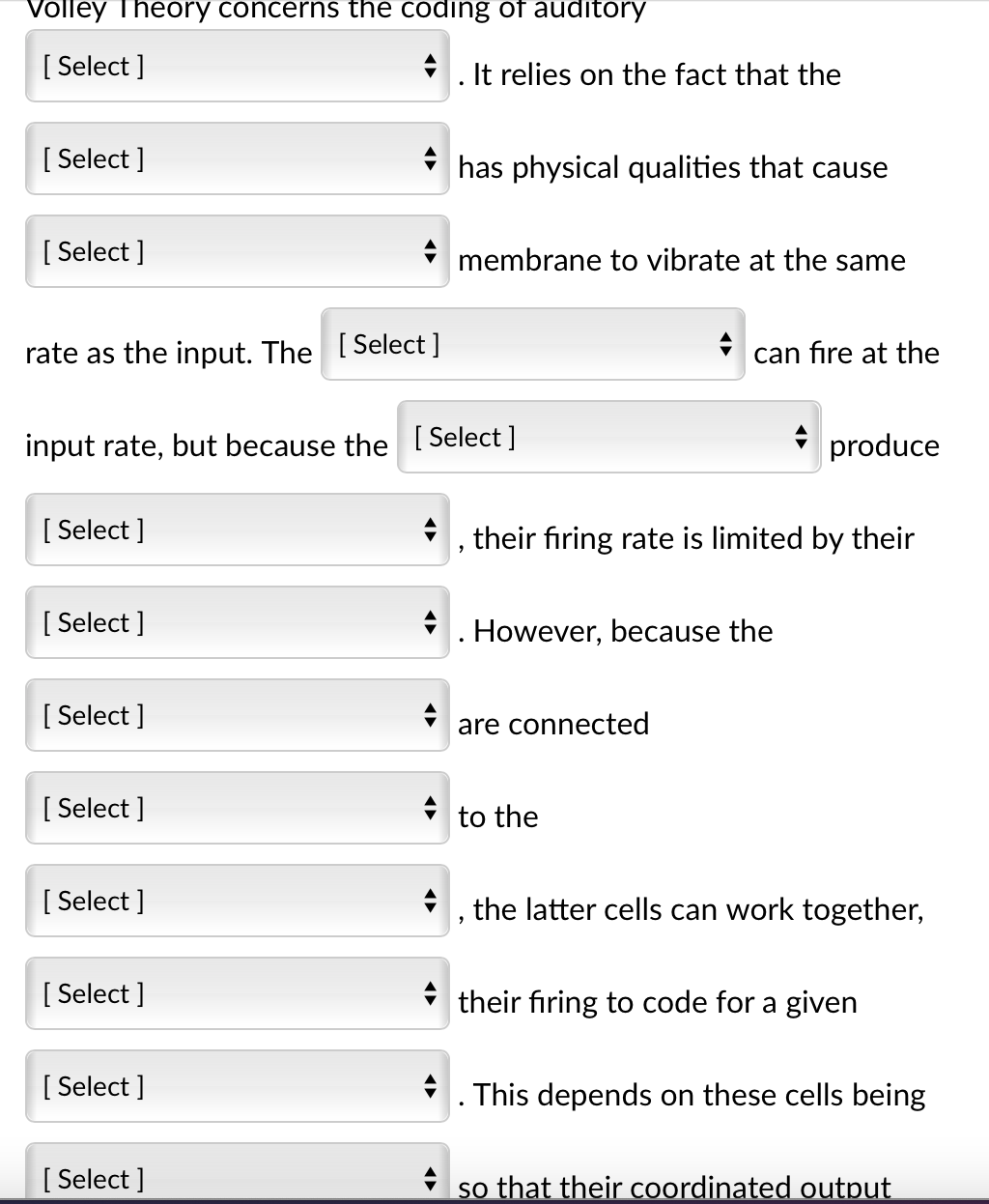Click arrow icon in dropdown before "However, because"

point(431,623)
